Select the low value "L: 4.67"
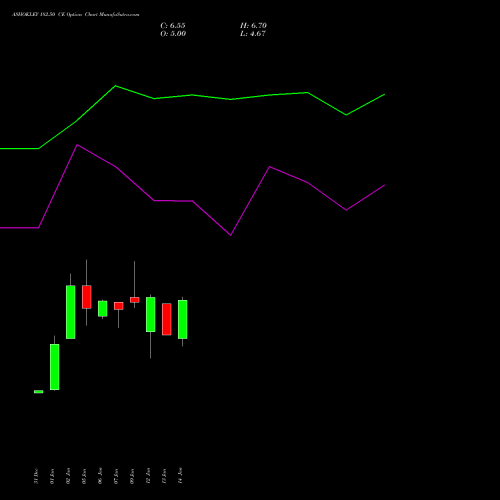 coord(253,34)
